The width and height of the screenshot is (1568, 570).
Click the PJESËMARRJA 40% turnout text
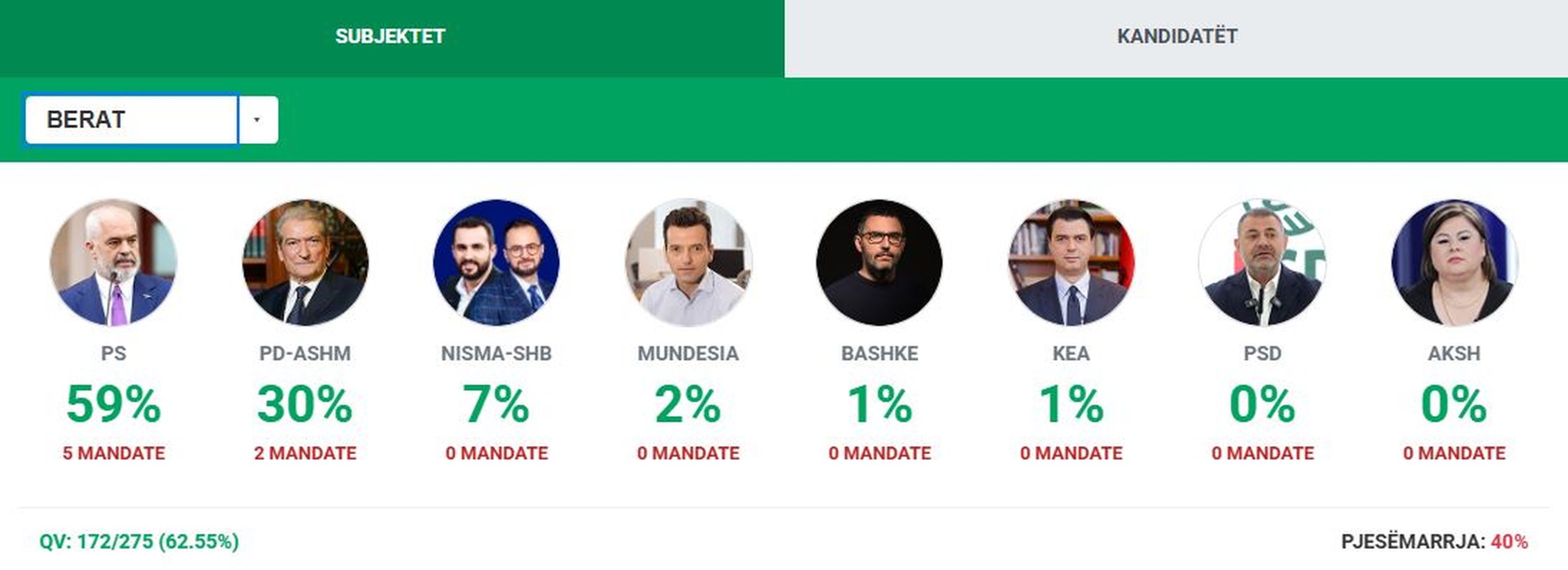coord(1434,542)
